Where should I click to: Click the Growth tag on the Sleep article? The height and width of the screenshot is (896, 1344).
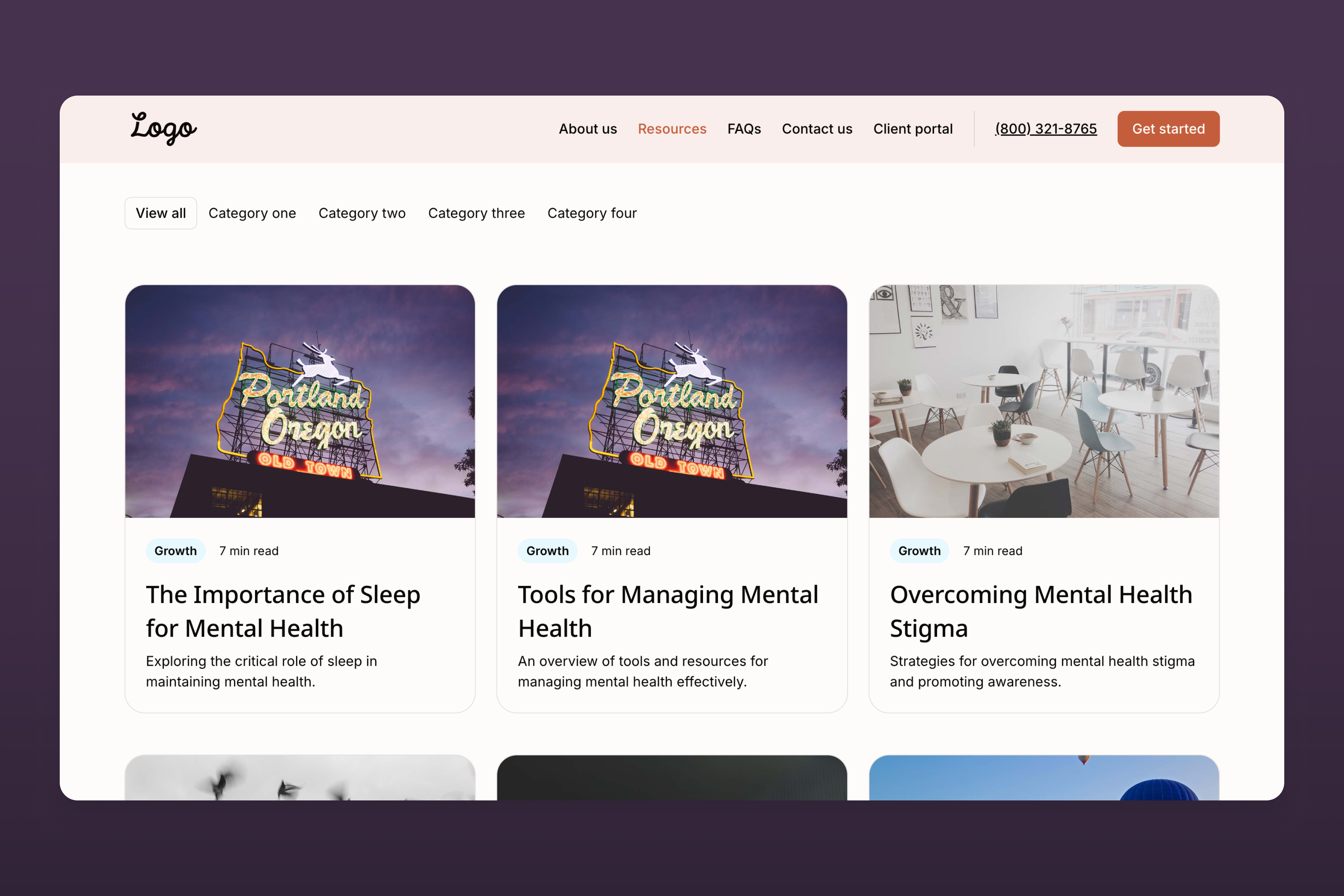point(175,551)
